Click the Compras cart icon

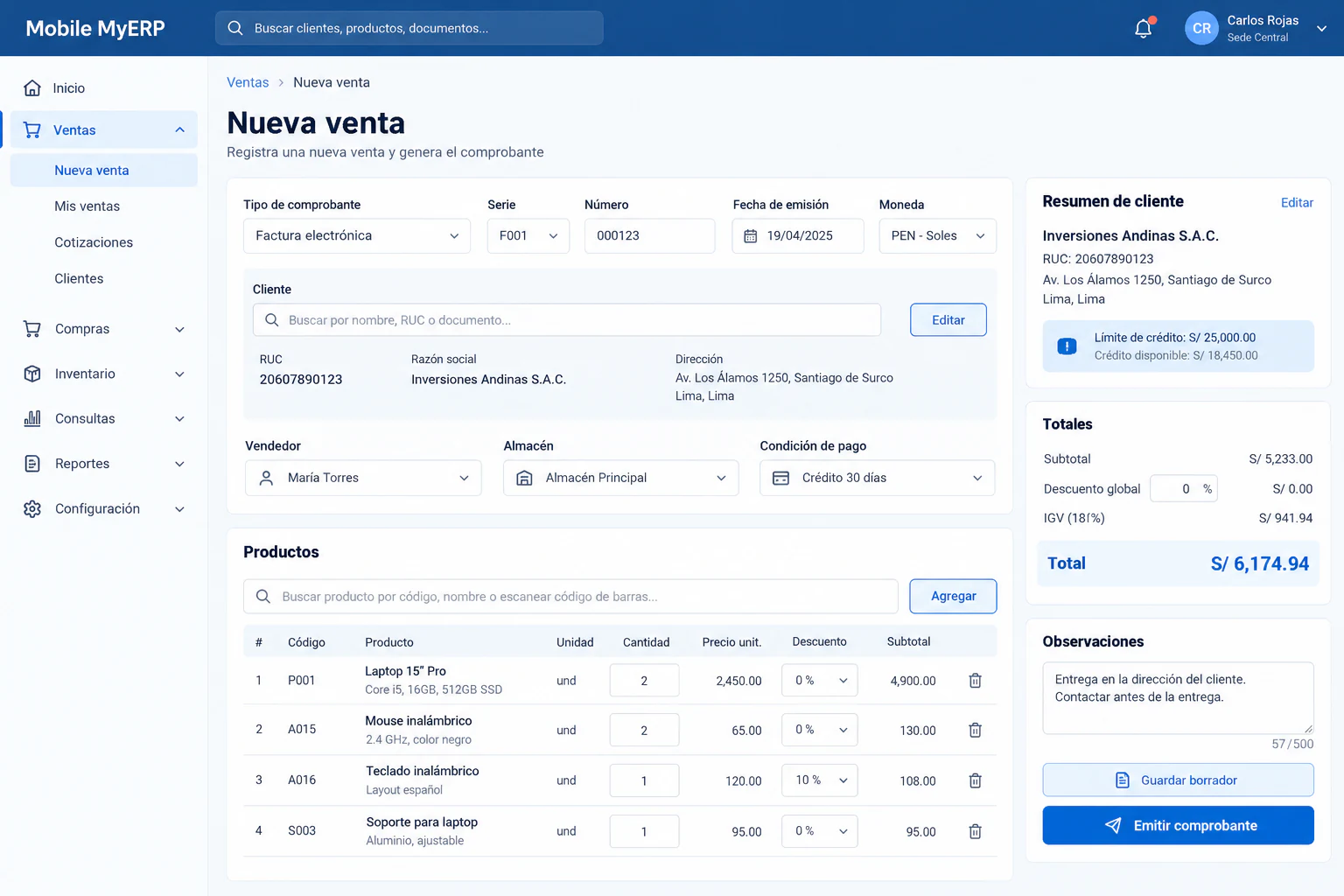tap(32, 329)
